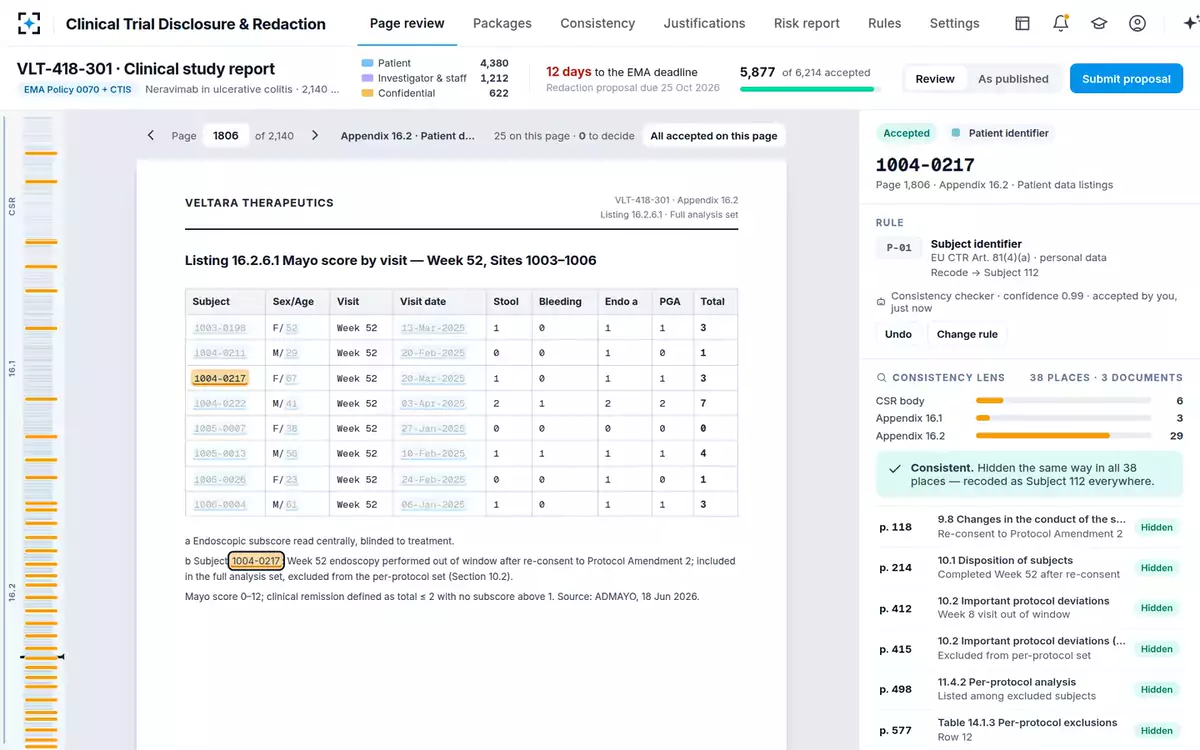Image resolution: width=1200 pixels, height=750 pixels.
Task: Click the Change rule button
Action: coord(967,334)
